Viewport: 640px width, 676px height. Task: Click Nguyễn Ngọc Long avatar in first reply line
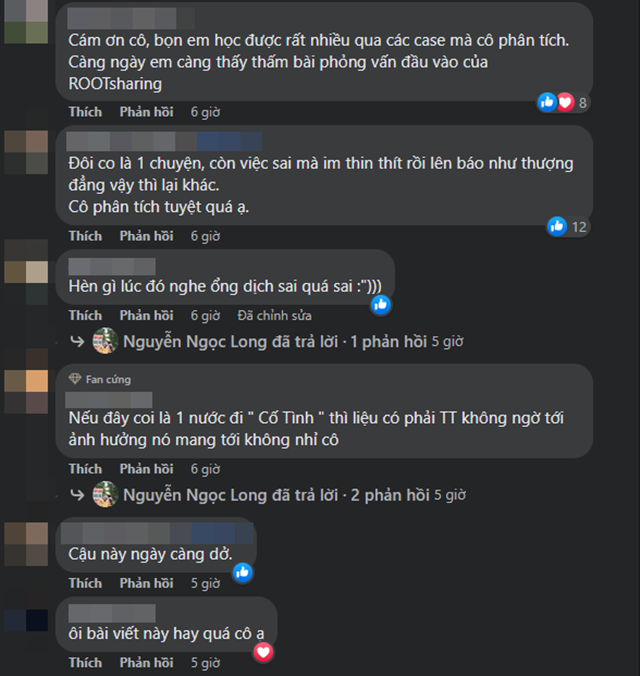(105, 341)
